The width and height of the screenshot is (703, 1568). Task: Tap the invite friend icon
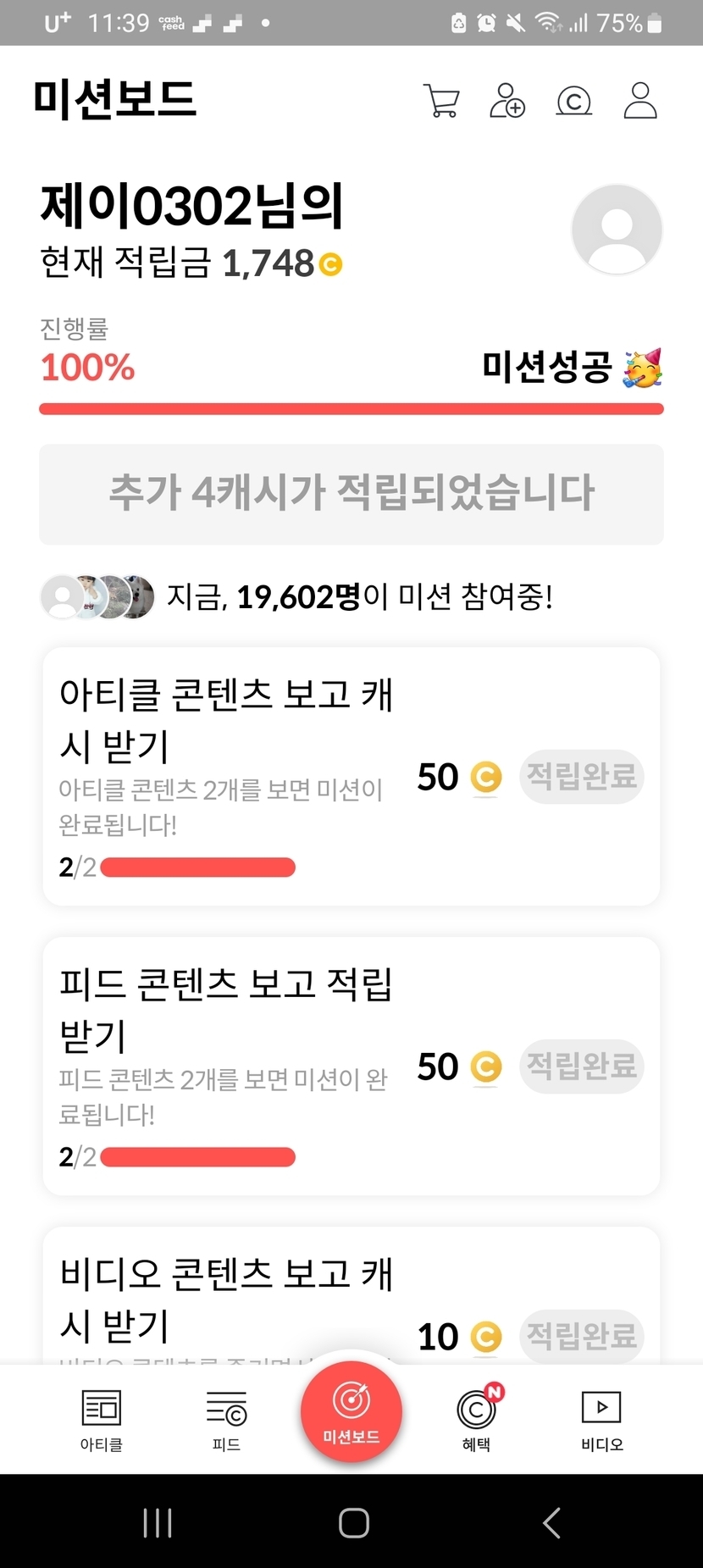(507, 101)
